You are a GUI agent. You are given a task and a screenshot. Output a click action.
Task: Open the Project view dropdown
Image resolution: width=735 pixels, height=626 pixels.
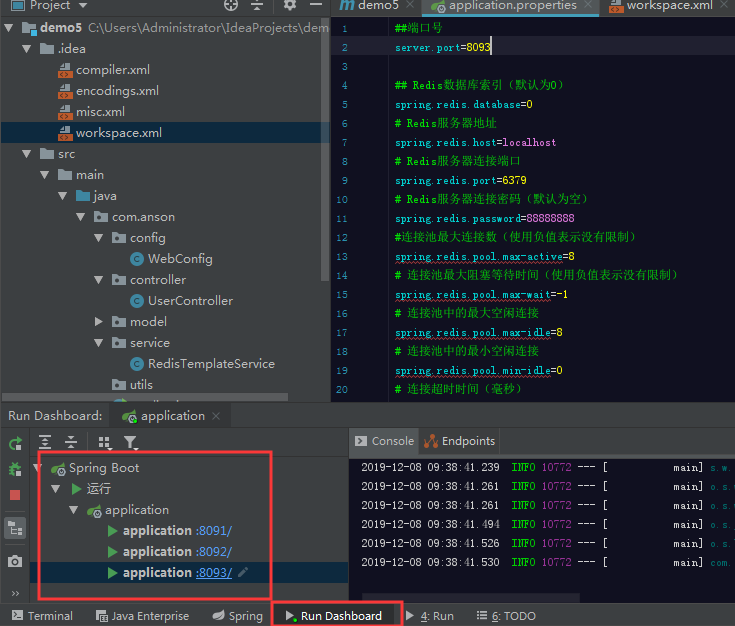(x=84, y=6)
